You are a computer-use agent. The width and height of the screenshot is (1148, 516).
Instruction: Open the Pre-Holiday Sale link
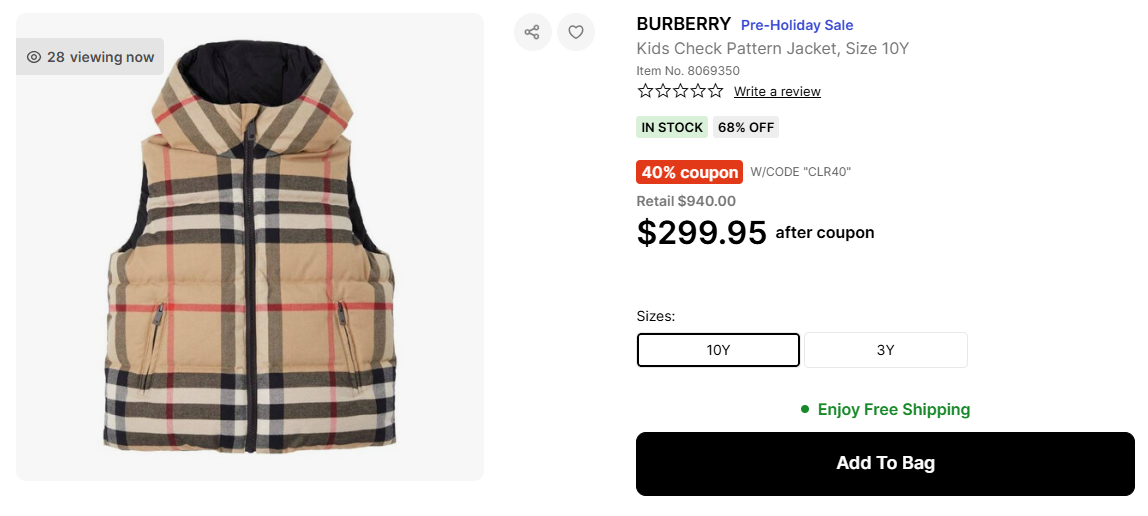point(797,25)
